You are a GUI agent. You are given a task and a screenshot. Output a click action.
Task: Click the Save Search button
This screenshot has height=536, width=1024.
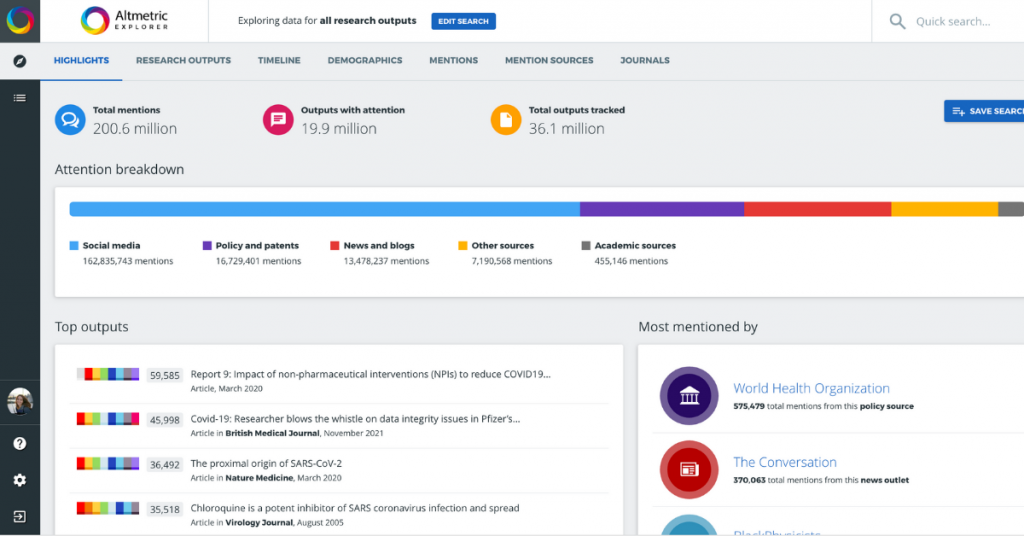[x=984, y=111]
